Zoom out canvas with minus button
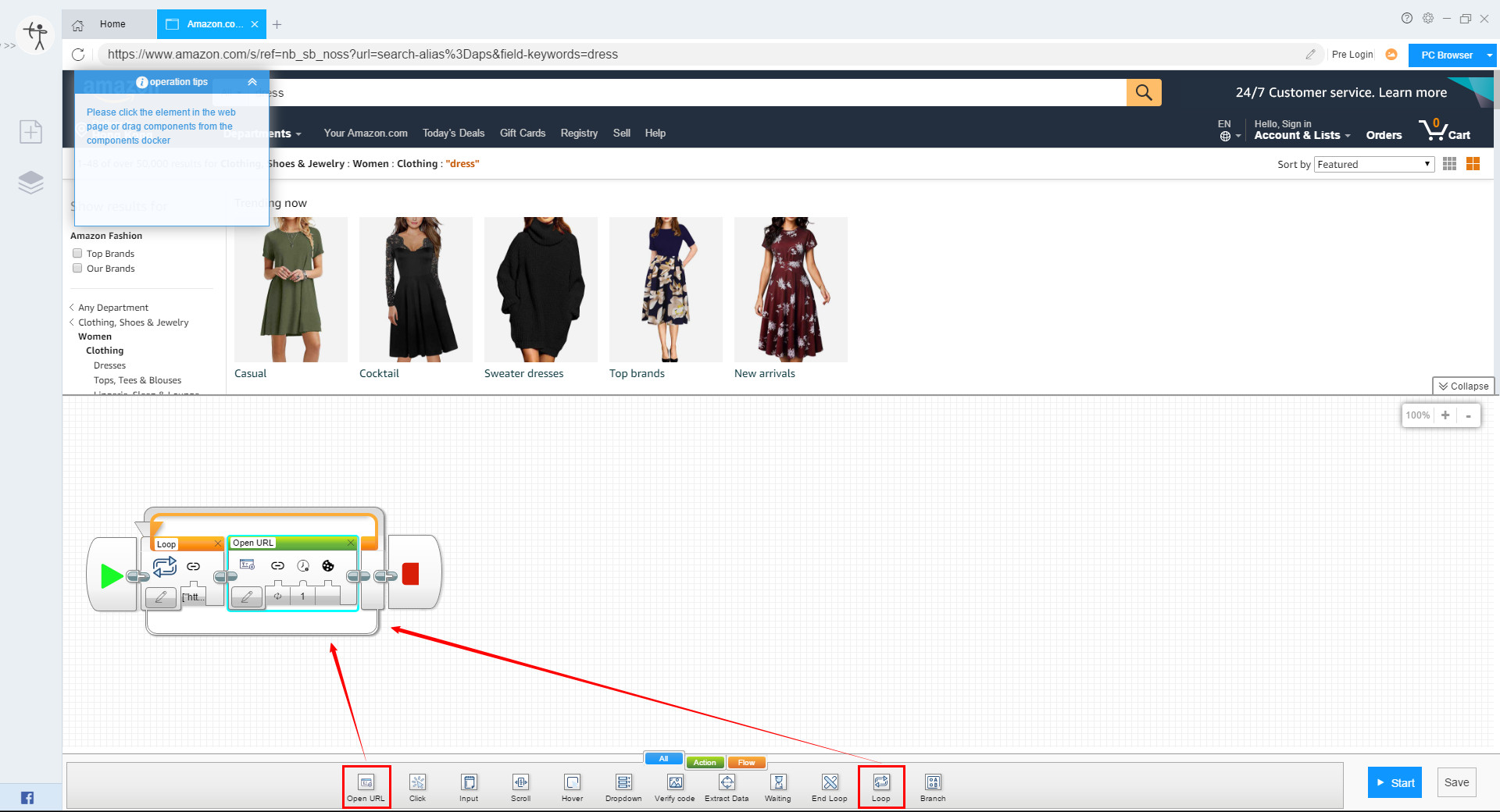The width and height of the screenshot is (1500, 812). coord(1468,415)
